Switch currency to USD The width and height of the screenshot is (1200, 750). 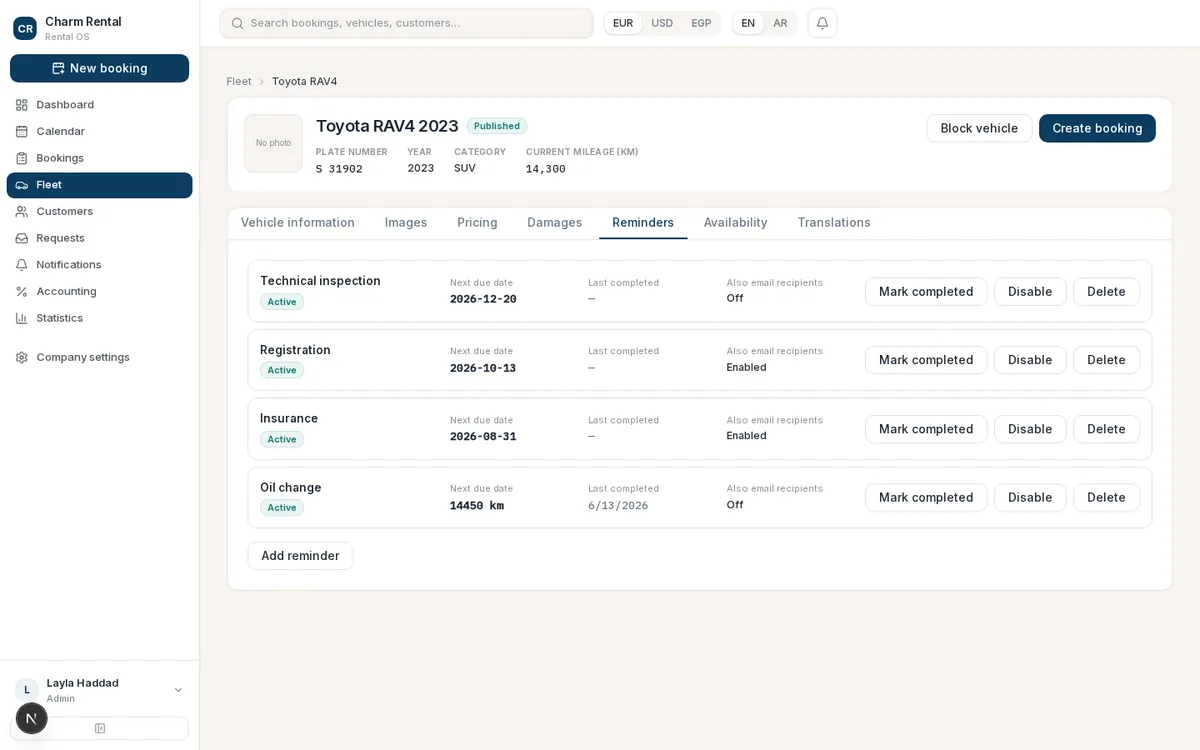(662, 23)
